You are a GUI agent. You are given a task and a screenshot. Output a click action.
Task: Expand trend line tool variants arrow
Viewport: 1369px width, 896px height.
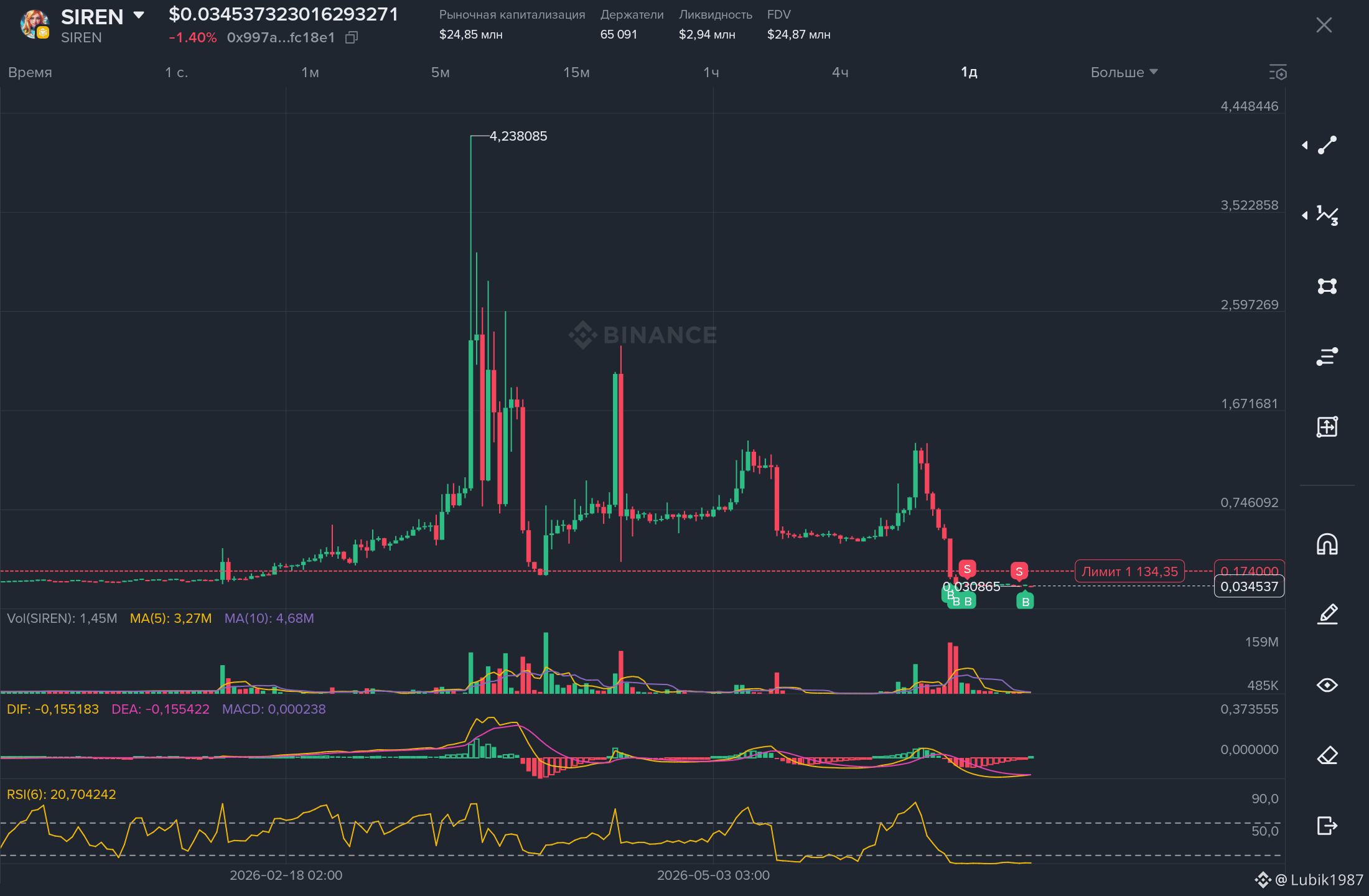[x=1305, y=145]
